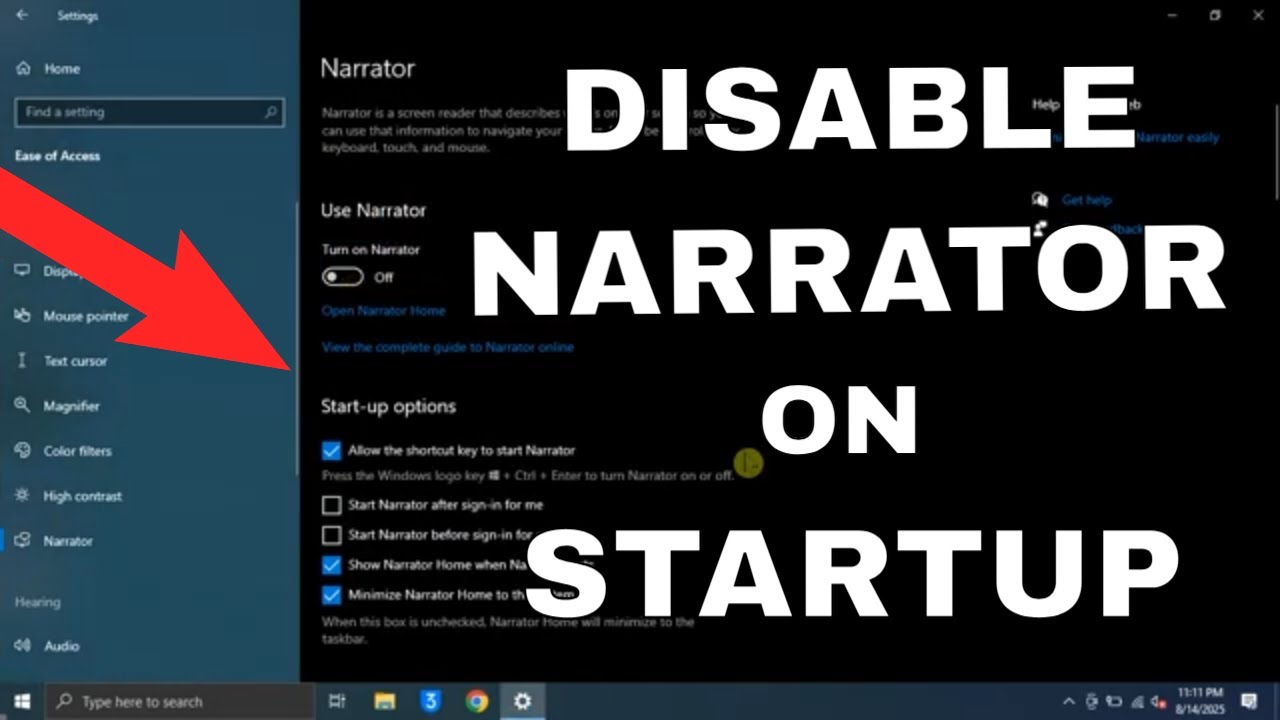Open Google Chrome from the taskbar
Screen dimensions: 1280x720
click(477, 701)
